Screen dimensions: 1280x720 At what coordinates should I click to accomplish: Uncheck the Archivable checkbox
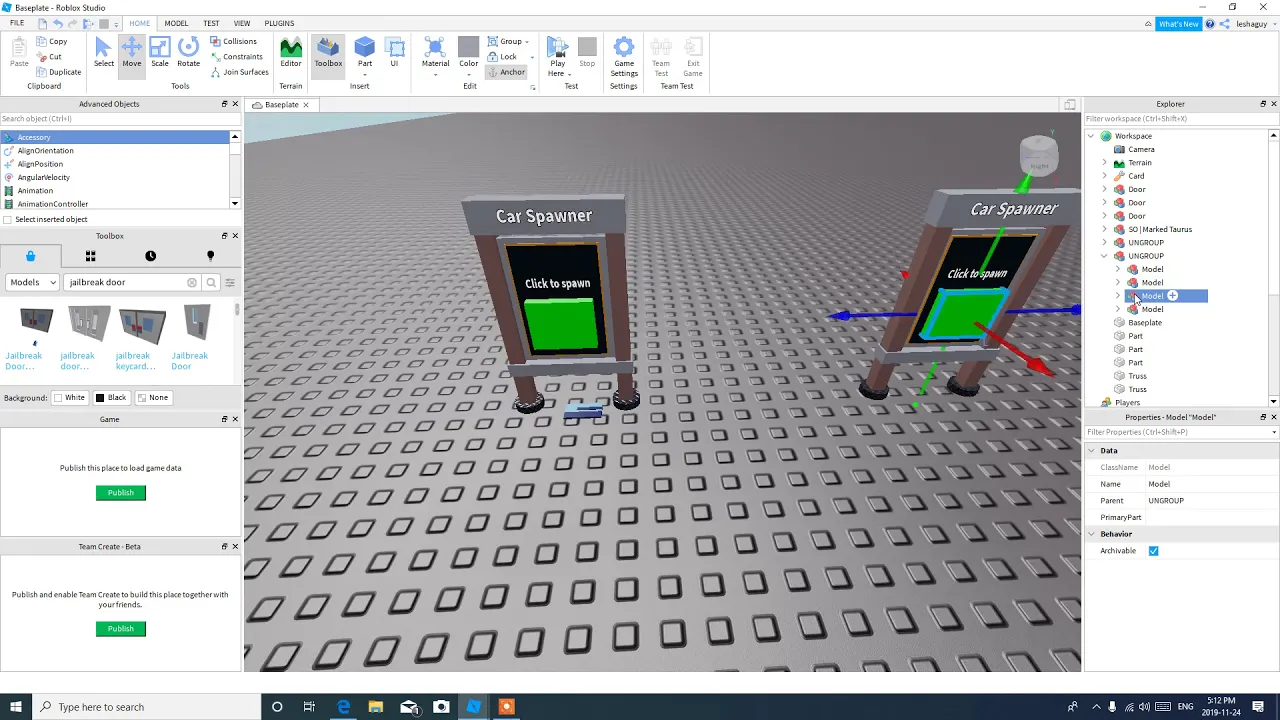[1153, 551]
